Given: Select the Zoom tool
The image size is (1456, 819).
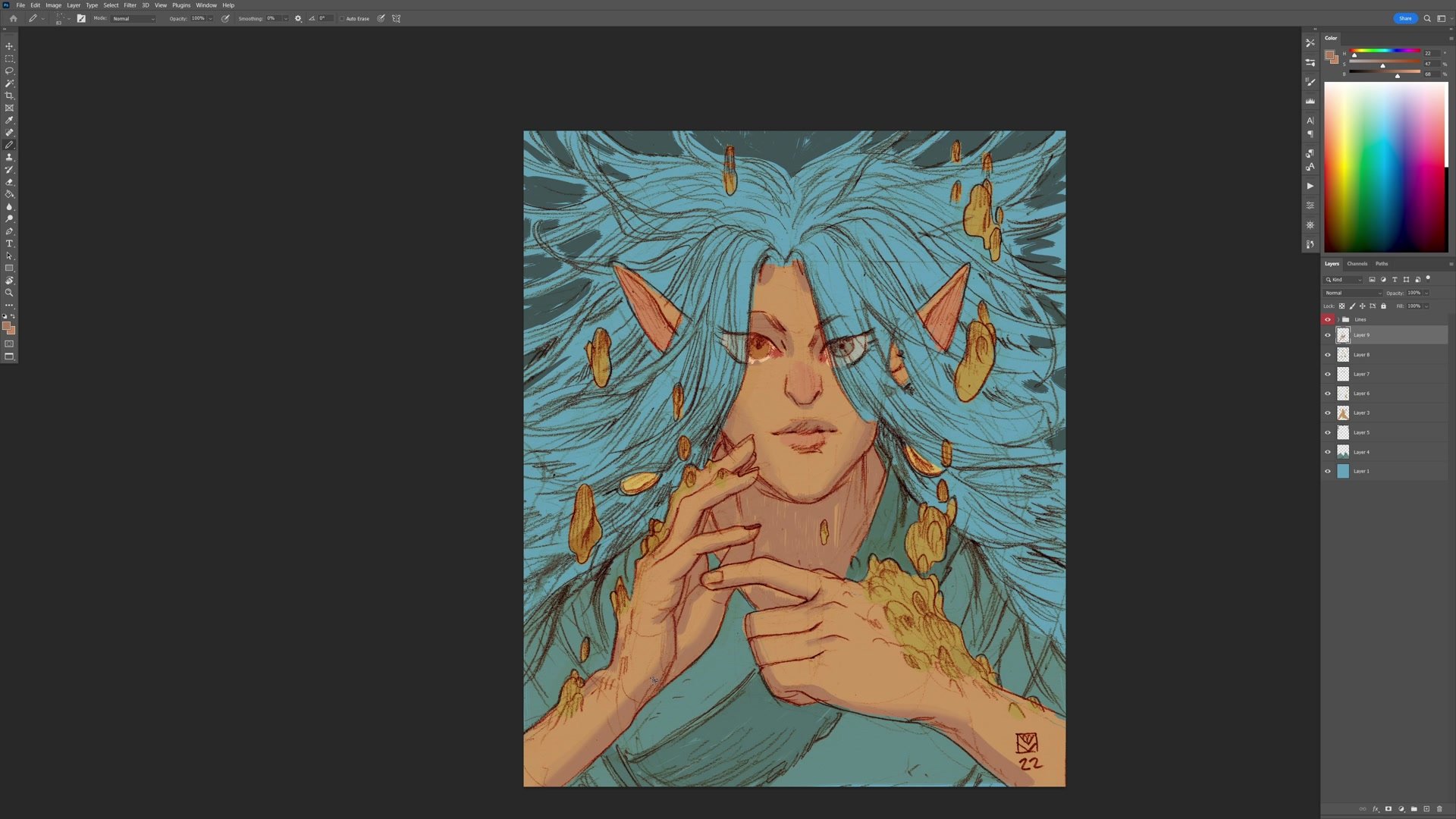Looking at the screenshot, I should pyautogui.click(x=9, y=293).
